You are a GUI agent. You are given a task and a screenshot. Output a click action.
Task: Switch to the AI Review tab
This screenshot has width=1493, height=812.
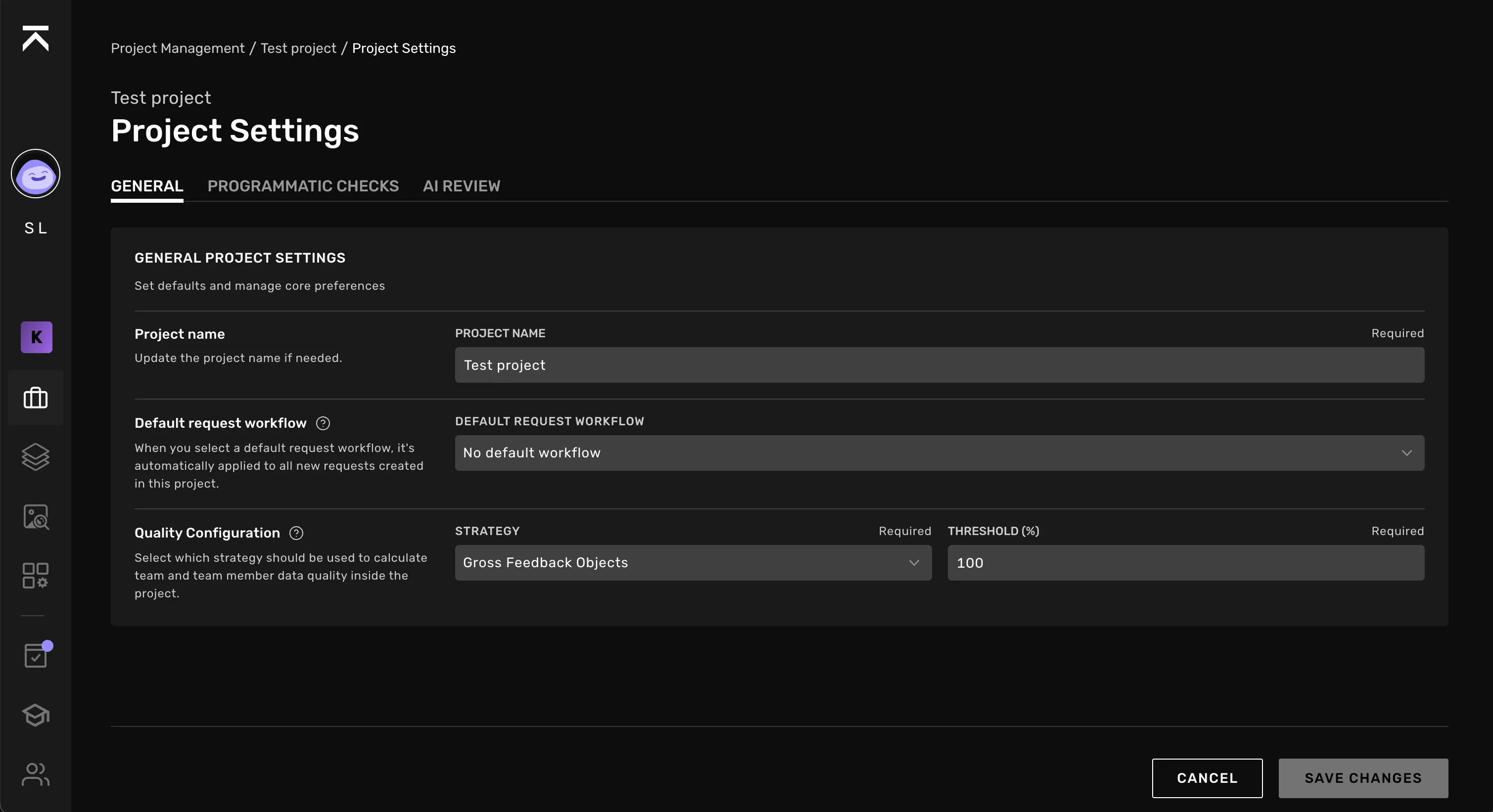[x=462, y=186]
